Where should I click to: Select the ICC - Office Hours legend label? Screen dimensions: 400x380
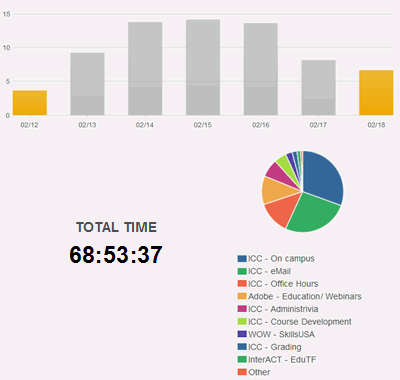pyautogui.click(x=283, y=284)
